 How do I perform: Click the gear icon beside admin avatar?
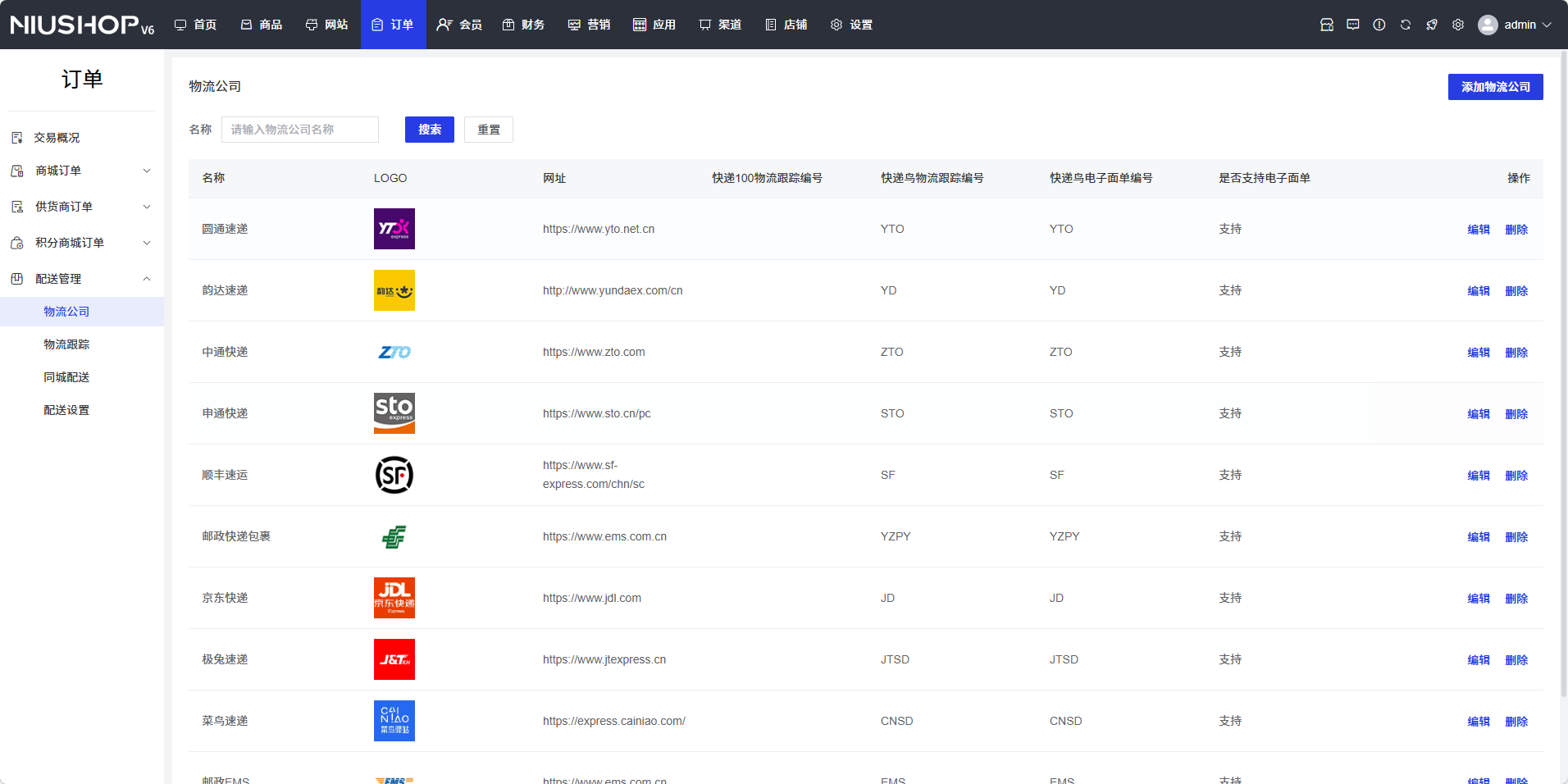click(x=1458, y=25)
